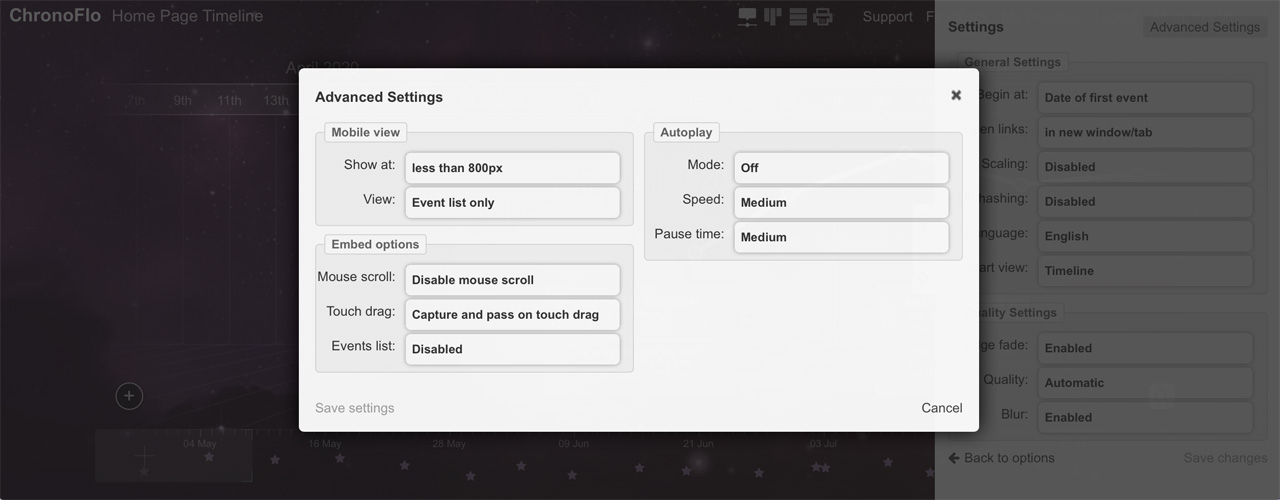This screenshot has width=1280, height=500.
Task: Click the zoom-in plus circle on timeline
Action: click(129, 396)
